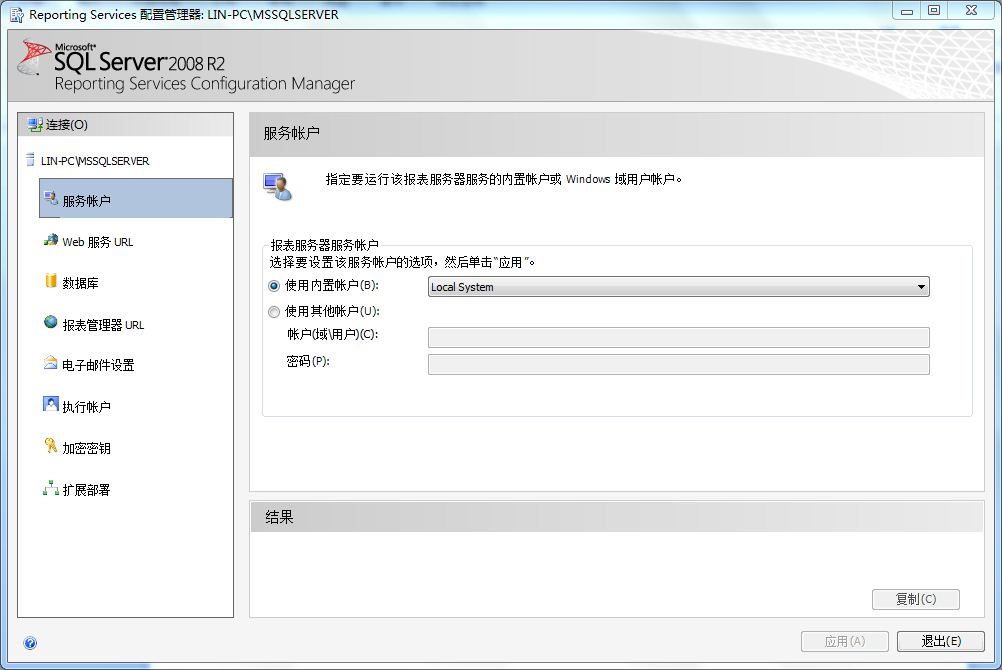The width and height of the screenshot is (1002, 670).
Task: Click the 电子邮件设置 envelope icon
Action: [x=50, y=363]
